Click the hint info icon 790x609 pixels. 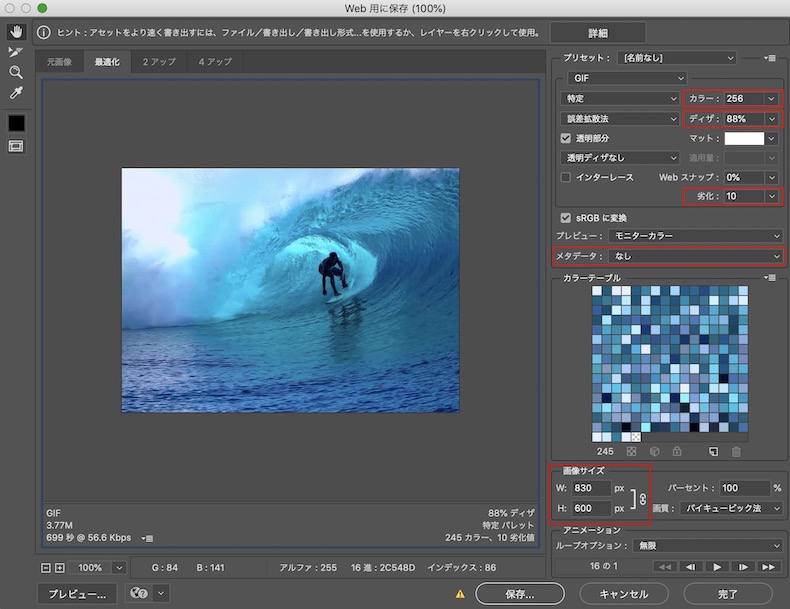pyautogui.click(x=44, y=33)
